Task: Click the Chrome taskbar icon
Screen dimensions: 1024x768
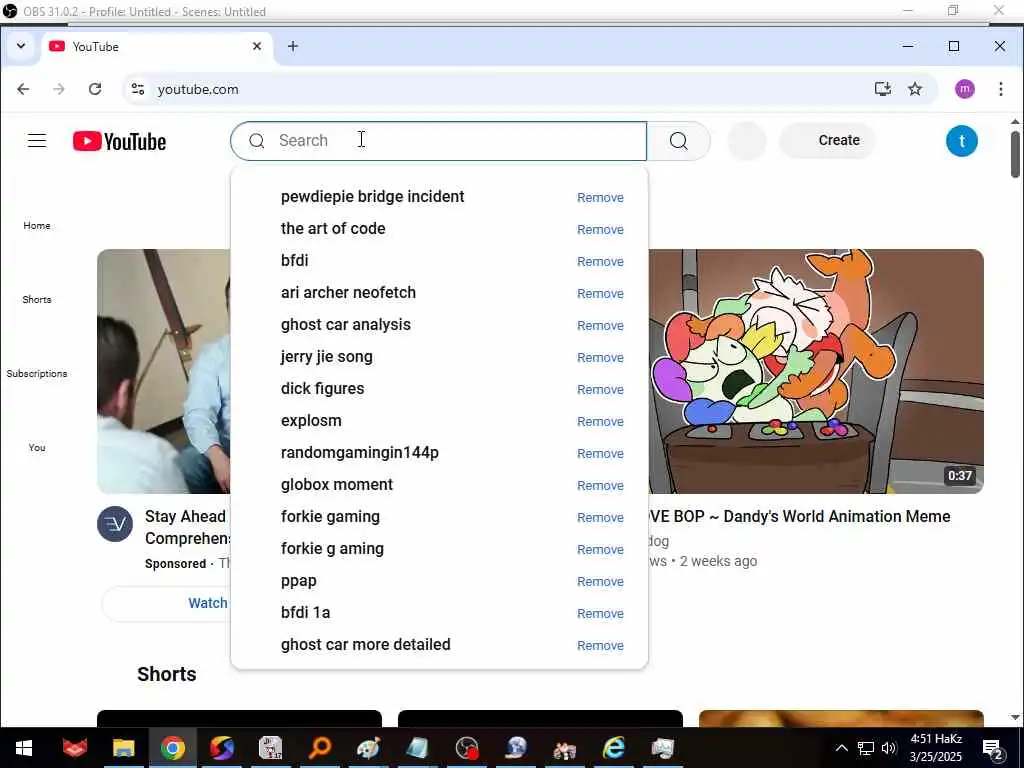Action: pyautogui.click(x=173, y=748)
